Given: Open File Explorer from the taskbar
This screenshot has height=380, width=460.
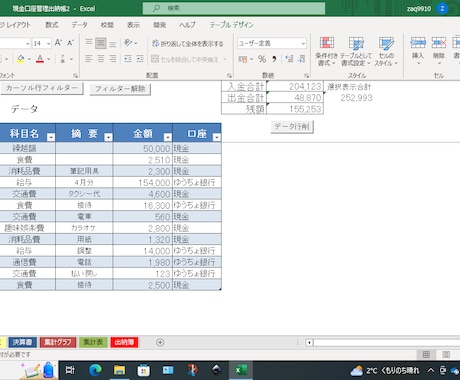Looking at the screenshot, I should pos(119,370).
